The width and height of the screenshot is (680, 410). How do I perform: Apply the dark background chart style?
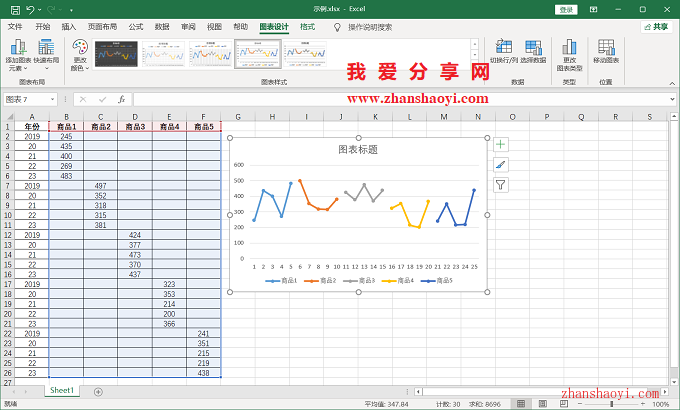pos(116,54)
